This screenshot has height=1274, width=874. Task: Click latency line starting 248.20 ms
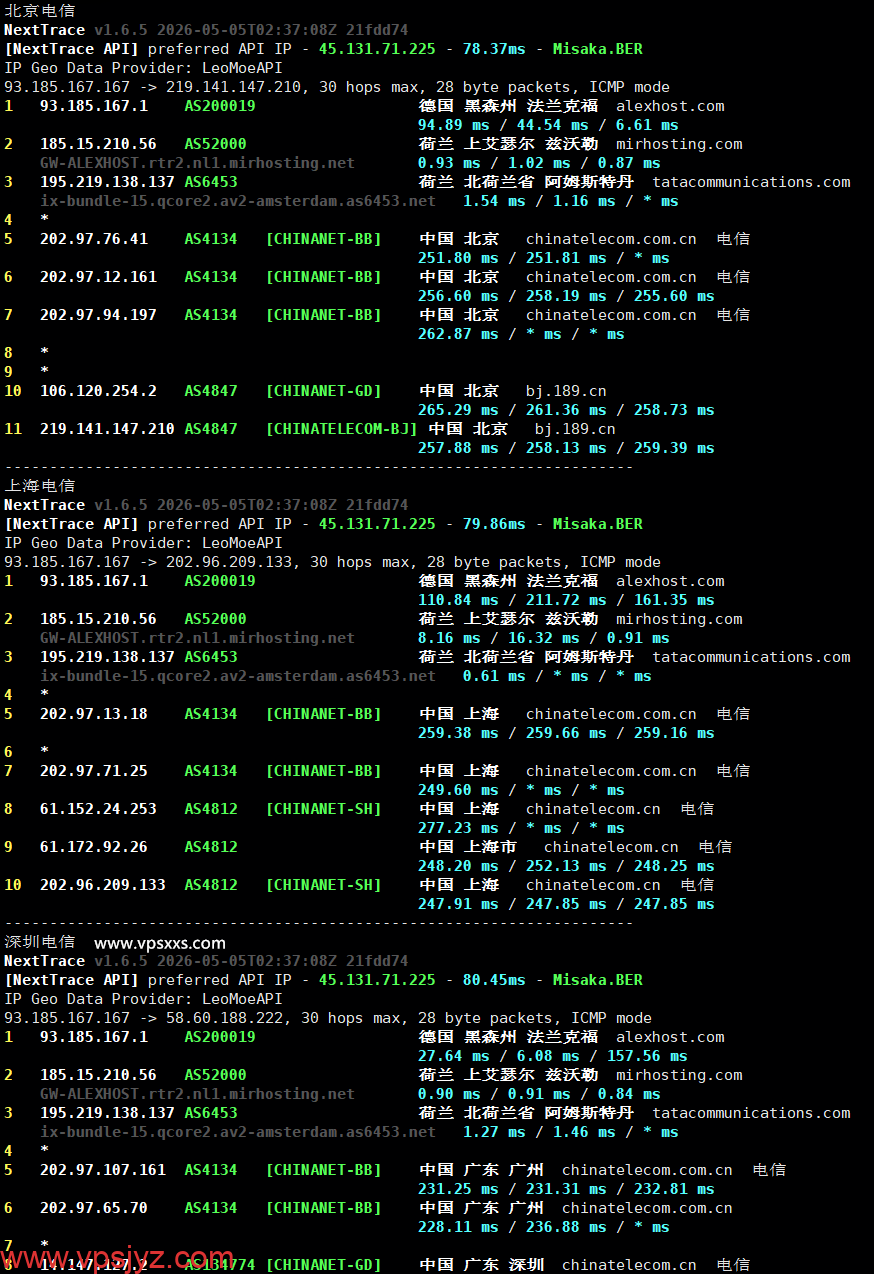(x=566, y=866)
